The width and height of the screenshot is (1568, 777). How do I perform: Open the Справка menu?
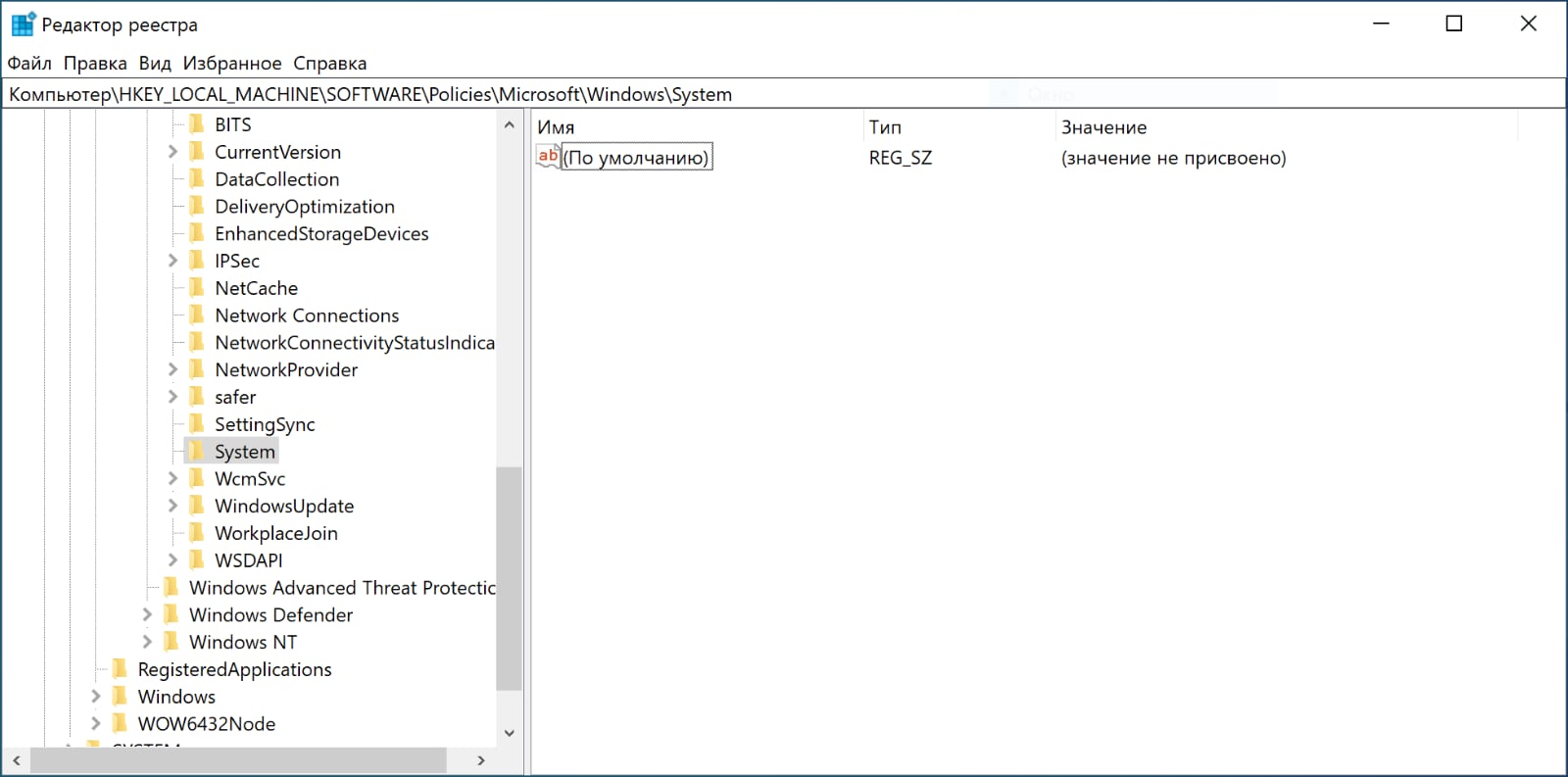(329, 64)
